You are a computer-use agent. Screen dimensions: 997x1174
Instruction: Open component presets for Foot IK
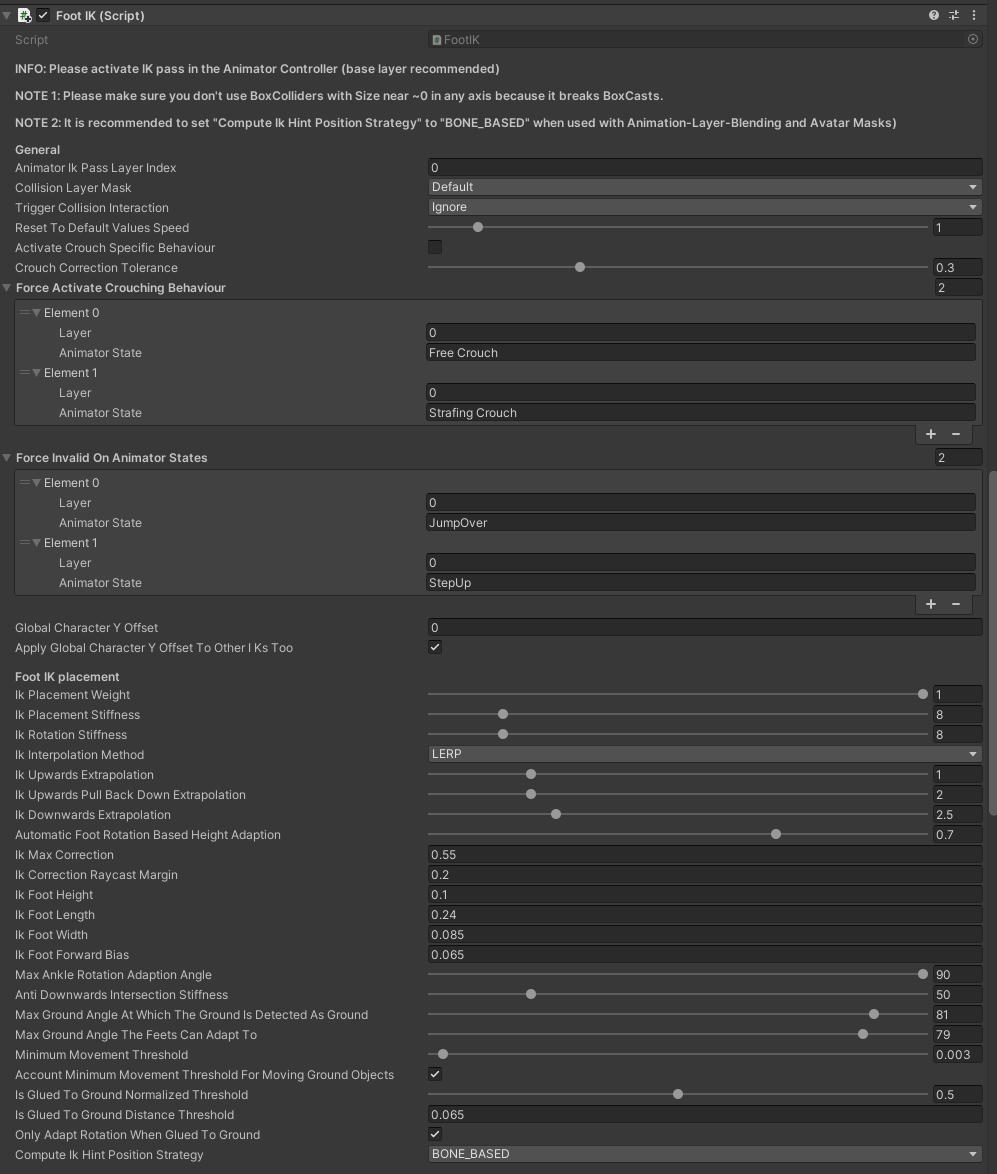point(954,15)
